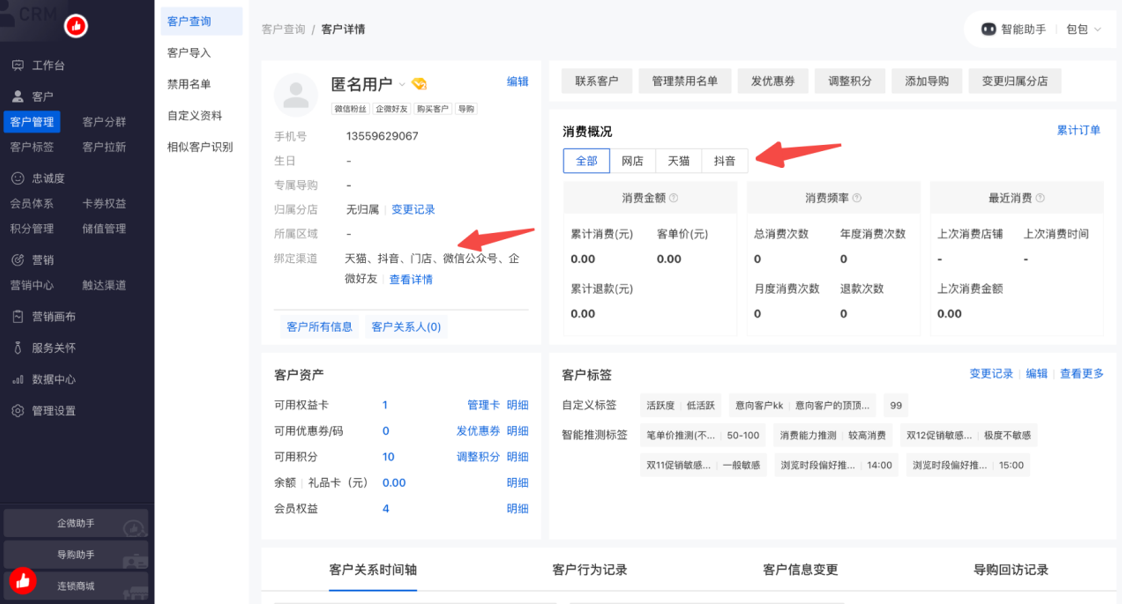
Task: Click the help icon beside 消费金额
Action: point(673,198)
